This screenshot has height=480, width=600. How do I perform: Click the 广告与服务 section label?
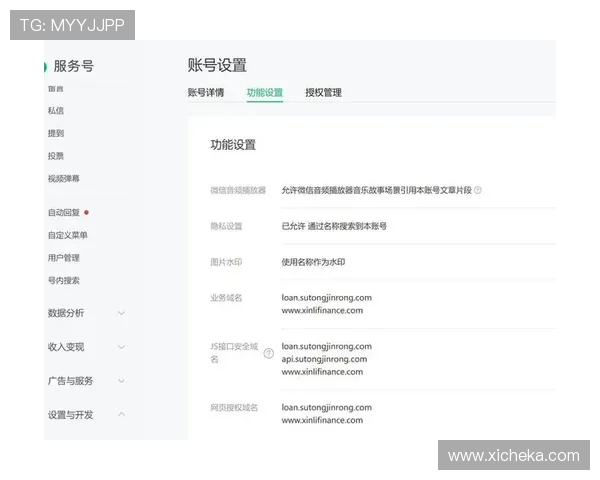point(70,381)
